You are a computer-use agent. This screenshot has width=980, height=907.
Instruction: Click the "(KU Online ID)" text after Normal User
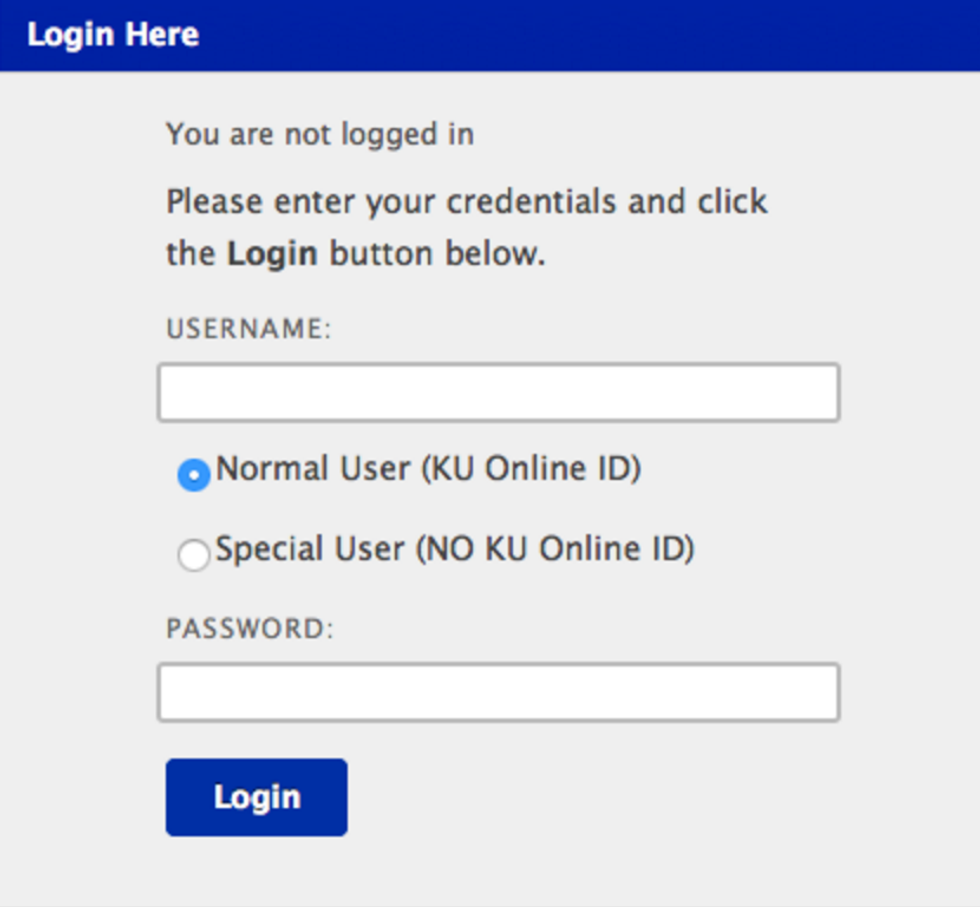(x=531, y=469)
